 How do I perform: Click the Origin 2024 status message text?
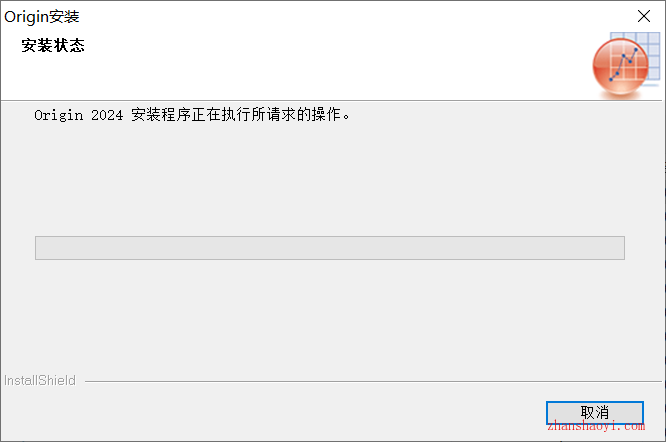[192, 115]
